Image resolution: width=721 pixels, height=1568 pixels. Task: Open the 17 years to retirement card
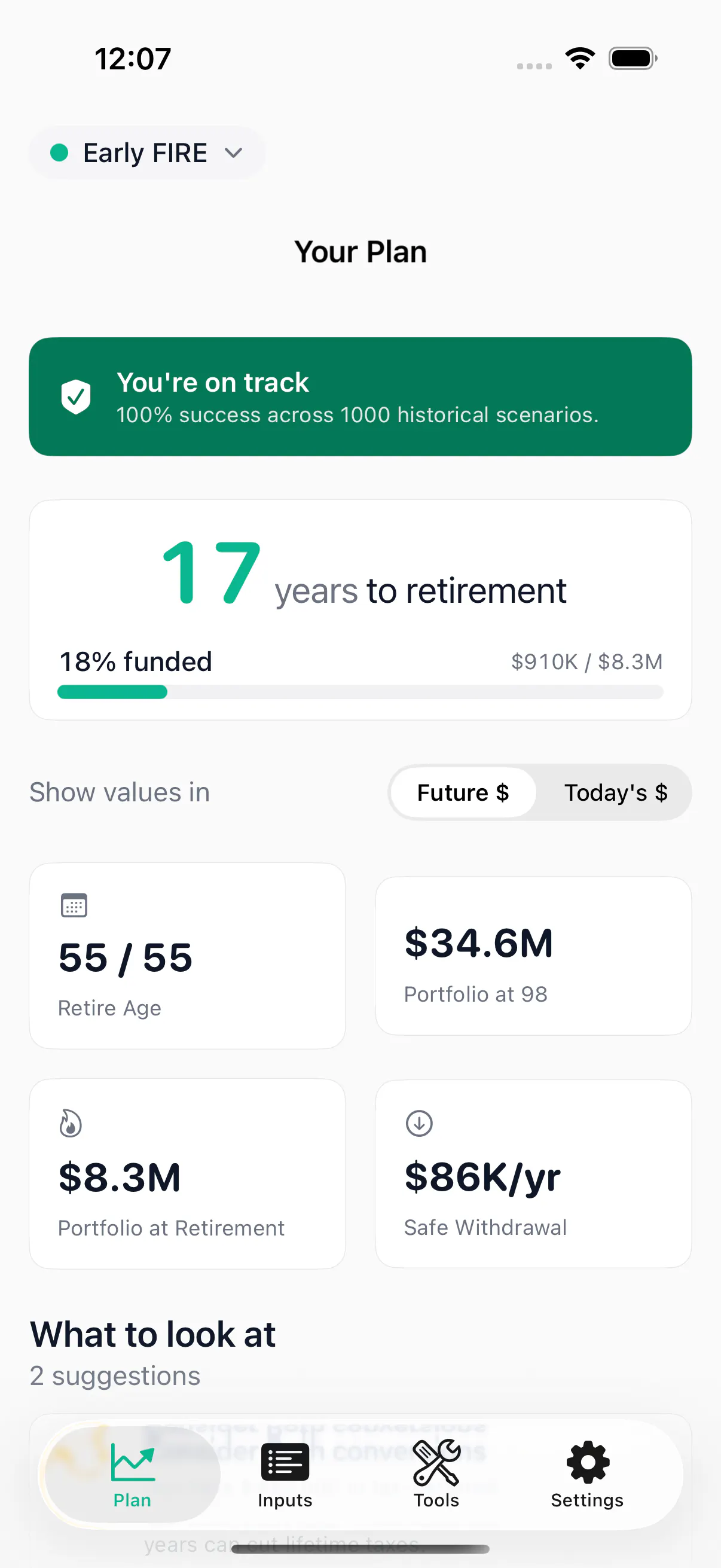pos(360,610)
